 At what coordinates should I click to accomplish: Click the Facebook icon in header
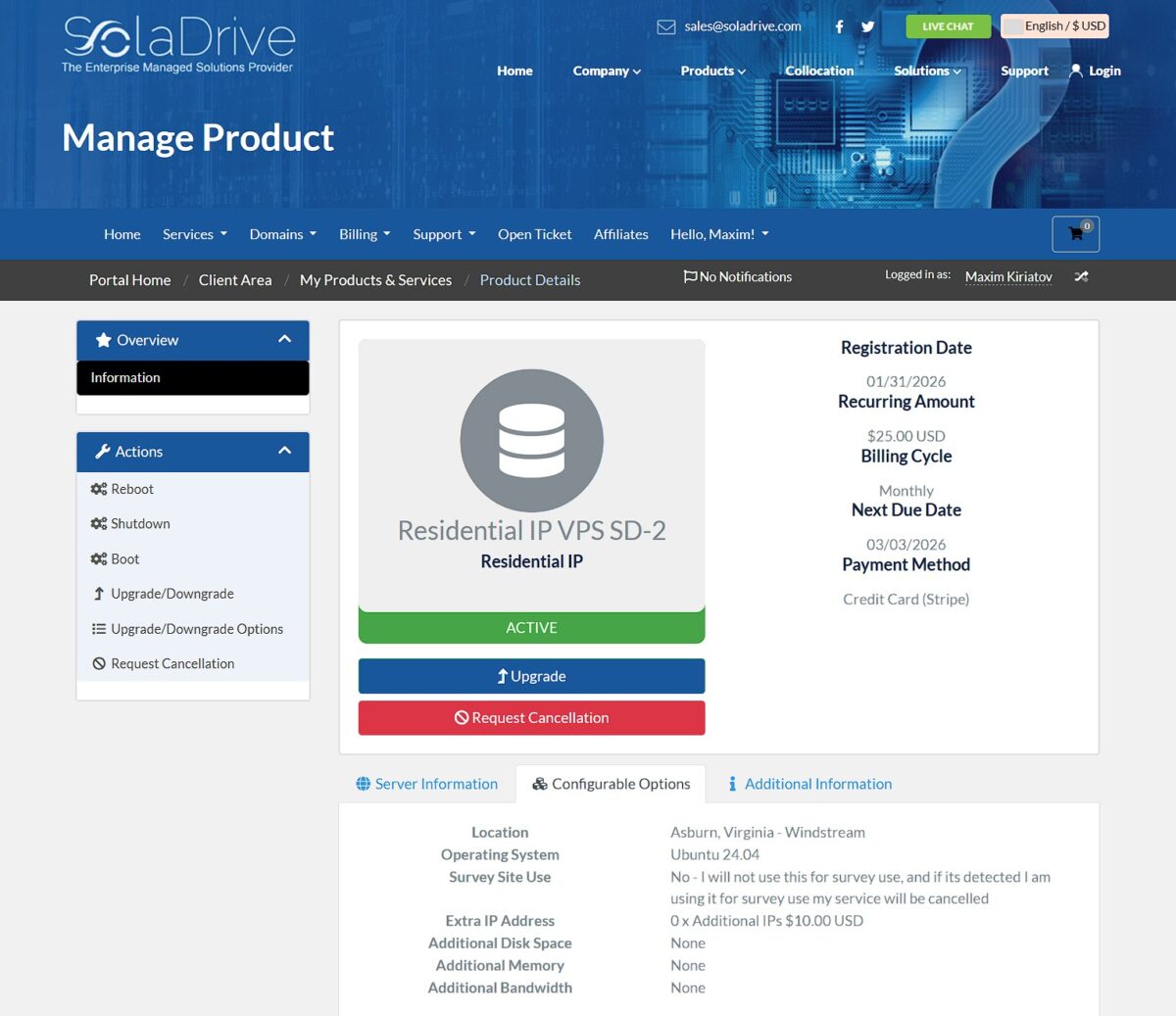pos(839,26)
